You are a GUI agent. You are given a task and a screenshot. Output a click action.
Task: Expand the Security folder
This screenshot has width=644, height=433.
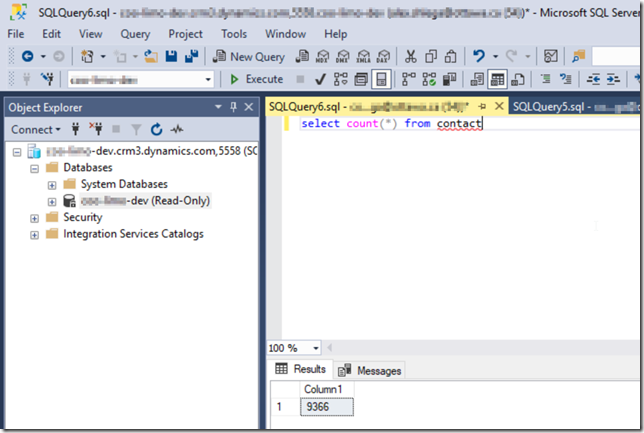(34, 218)
